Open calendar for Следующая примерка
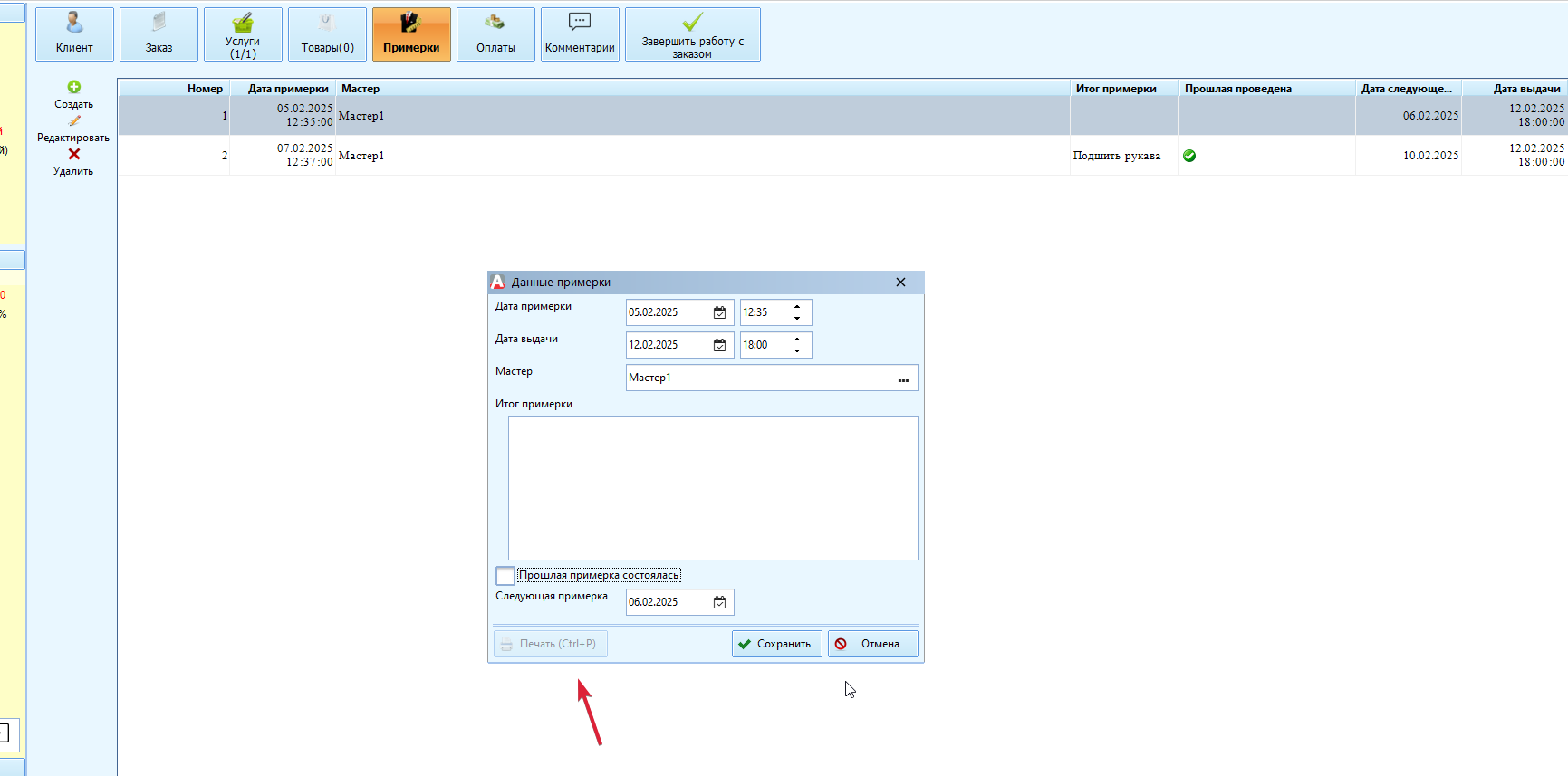Image resolution: width=1568 pixels, height=776 pixels. coord(719,602)
